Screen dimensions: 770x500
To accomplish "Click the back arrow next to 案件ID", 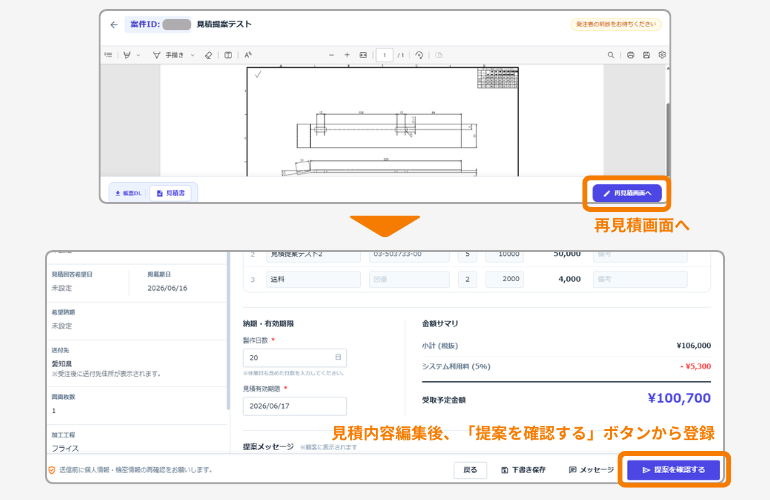I will click(114, 25).
